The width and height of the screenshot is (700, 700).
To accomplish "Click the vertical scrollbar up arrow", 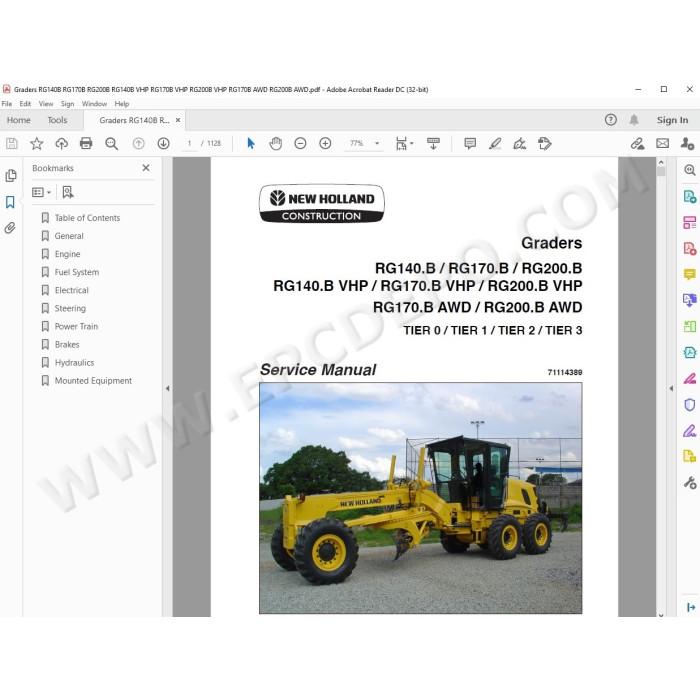I will point(661,162).
